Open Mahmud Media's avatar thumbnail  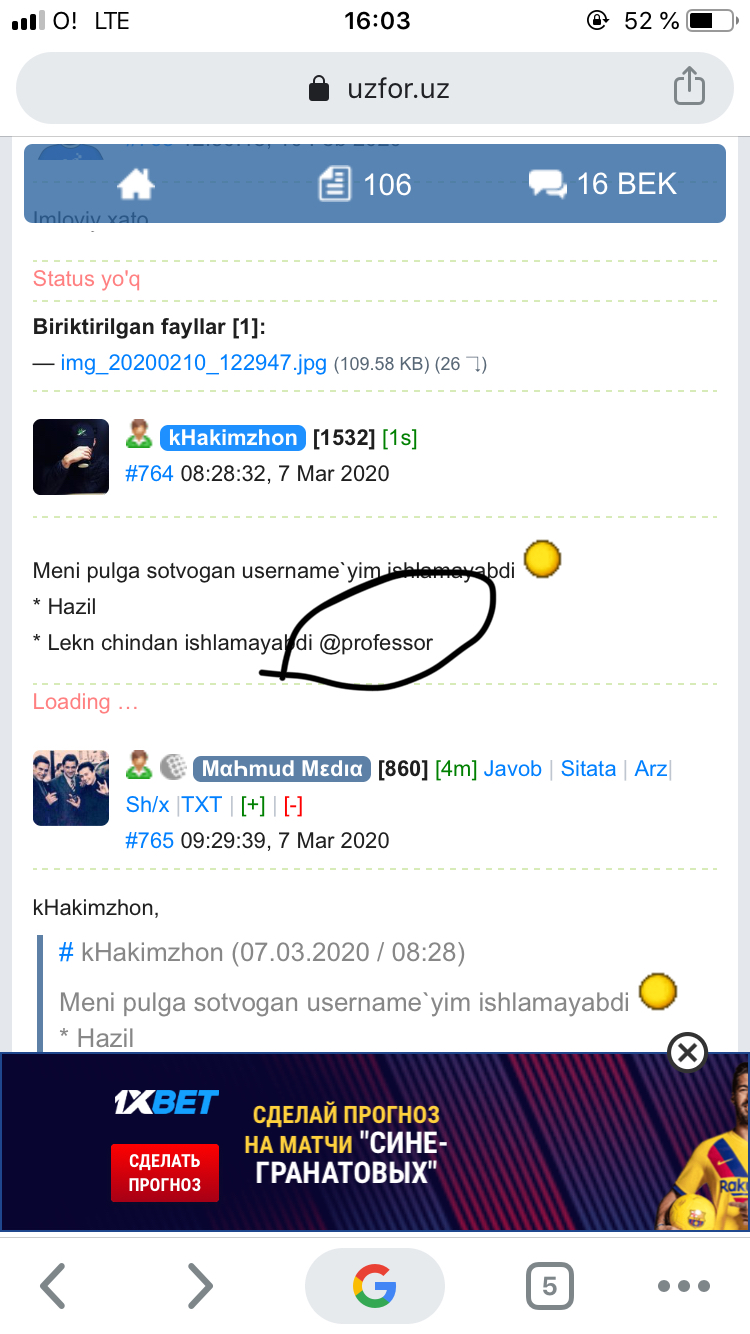(71, 788)
